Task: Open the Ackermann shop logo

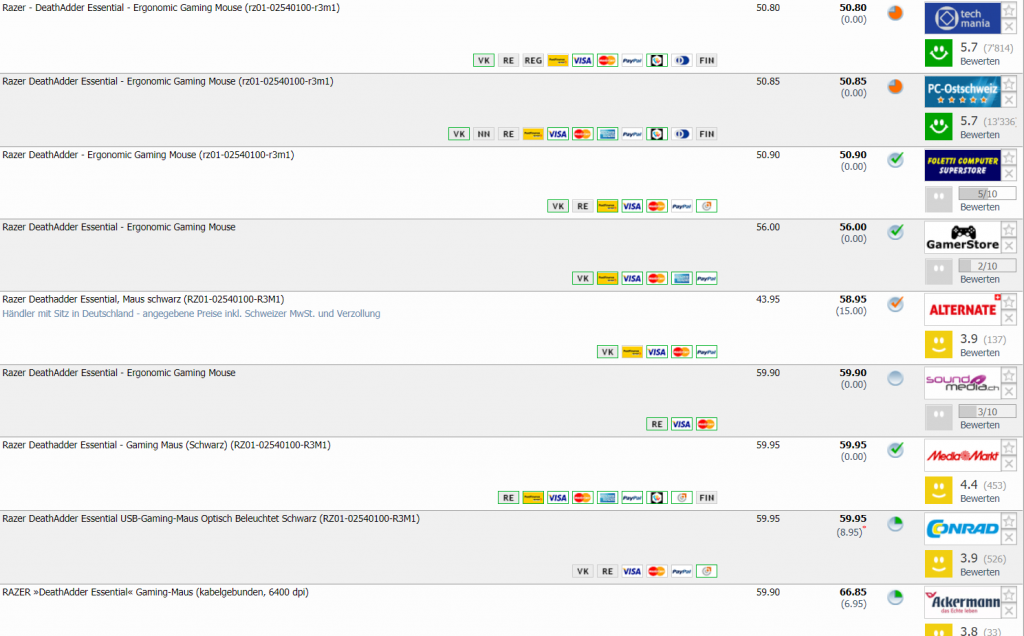Action: (x=962, y=602)
